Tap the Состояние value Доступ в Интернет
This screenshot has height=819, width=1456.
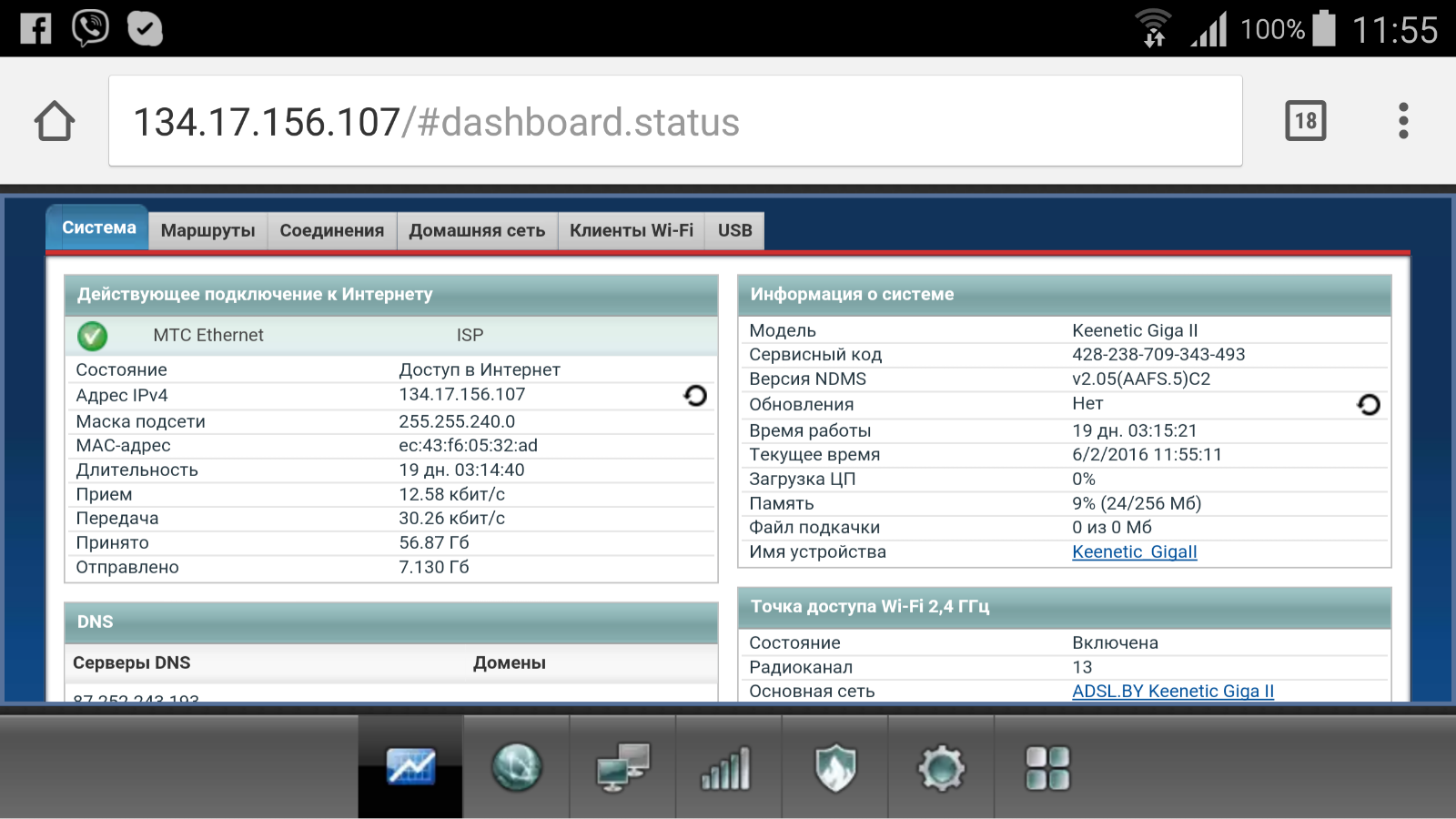point(480,369)
